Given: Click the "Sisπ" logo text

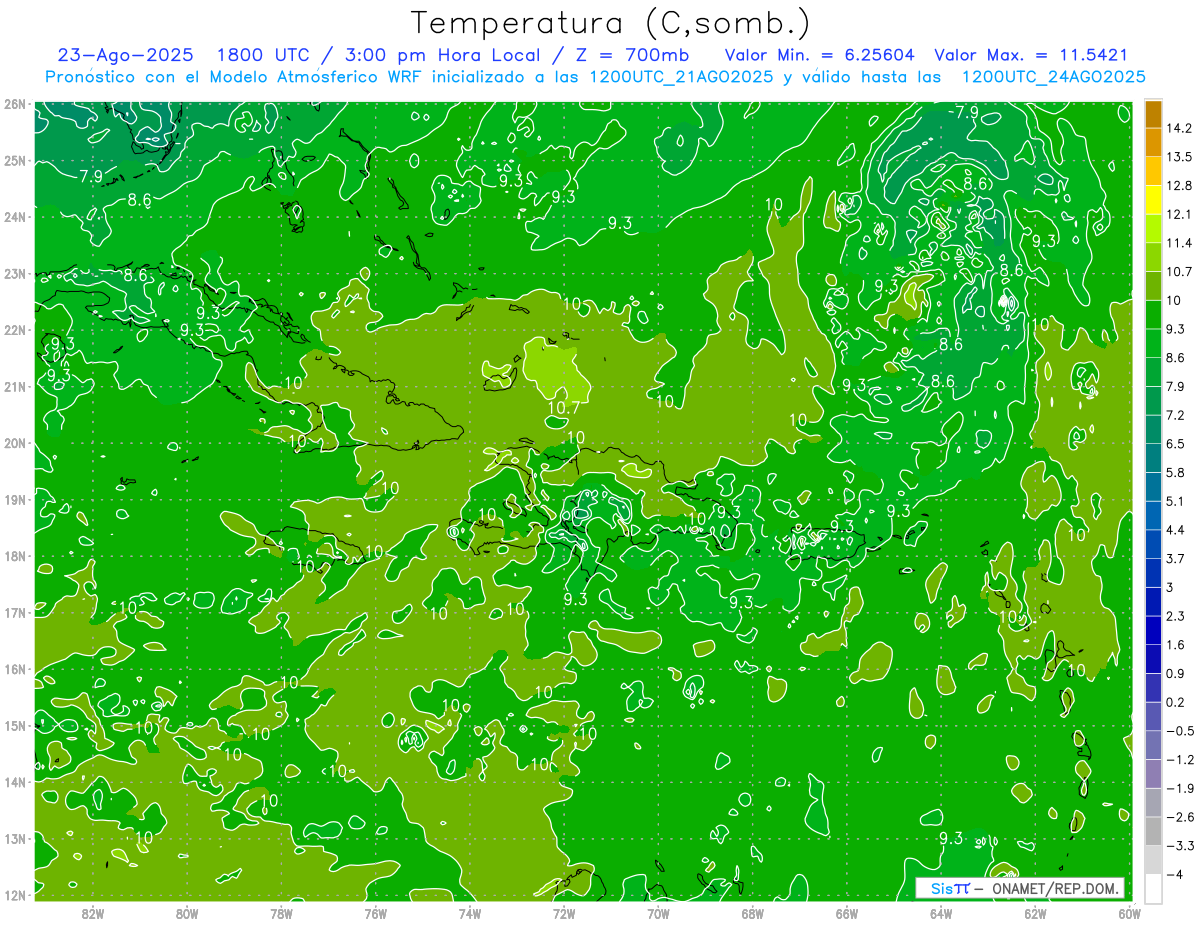Looking at the screenshot, I should coord(949,888).
